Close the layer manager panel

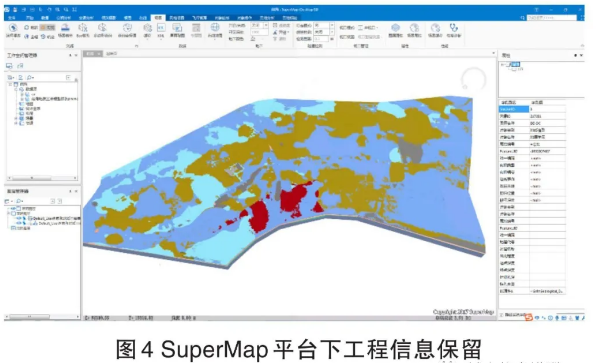point(76,191)
